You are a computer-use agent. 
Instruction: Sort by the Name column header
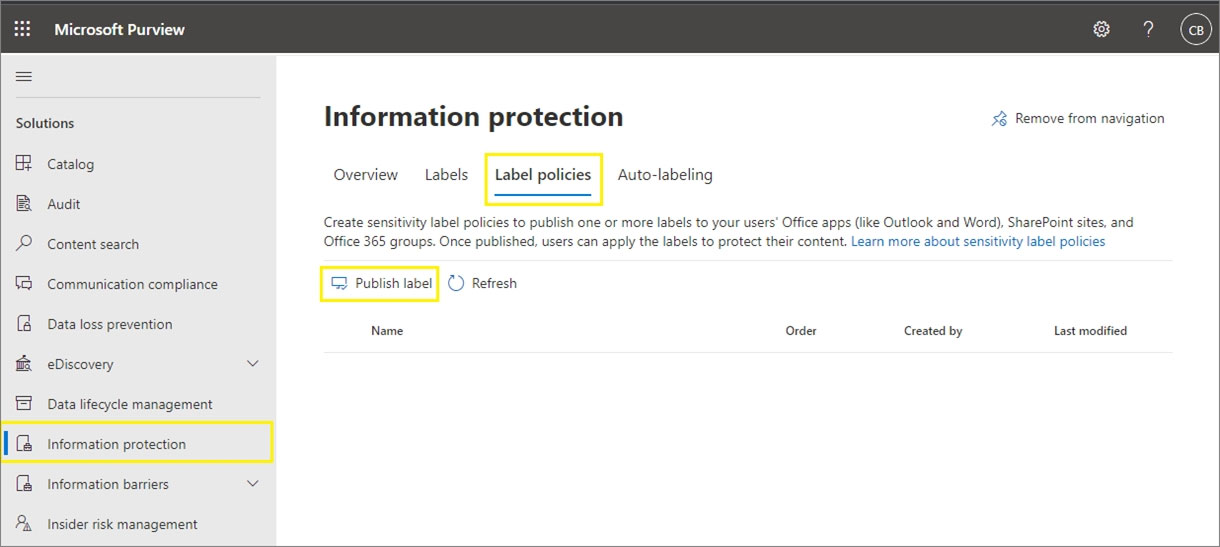pyautogui.click(x=387, y=330)
